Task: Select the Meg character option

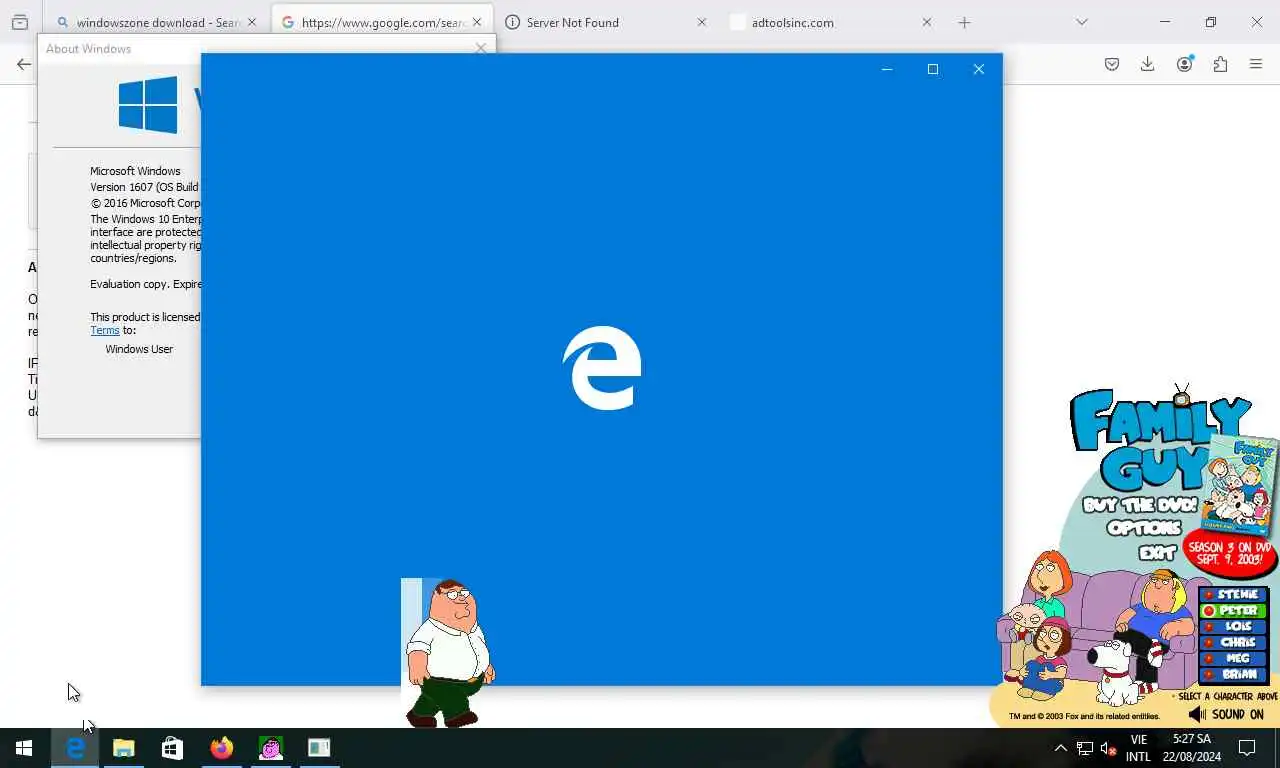Action: coord(1233,658)
